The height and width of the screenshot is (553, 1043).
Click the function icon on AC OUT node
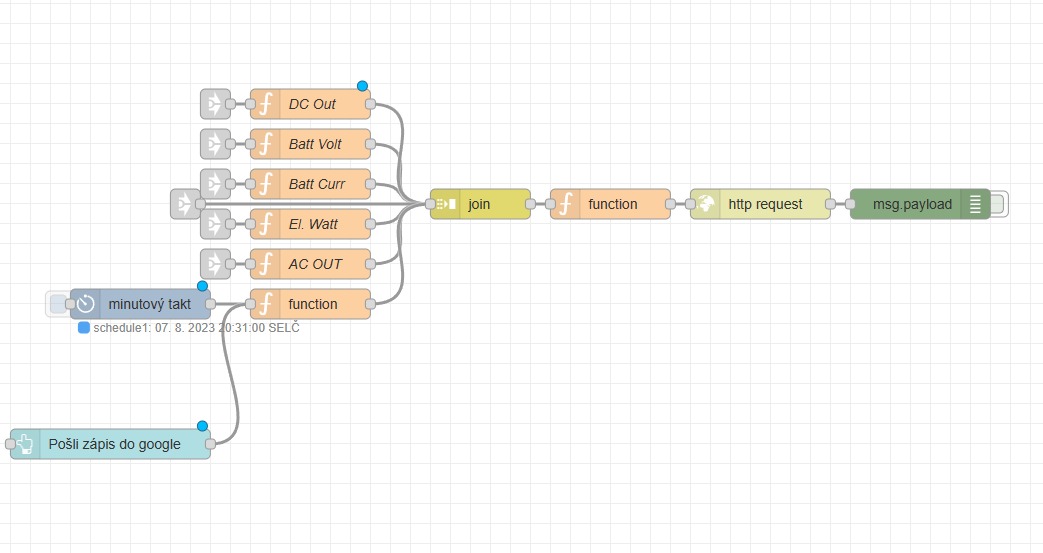[265, 264]
